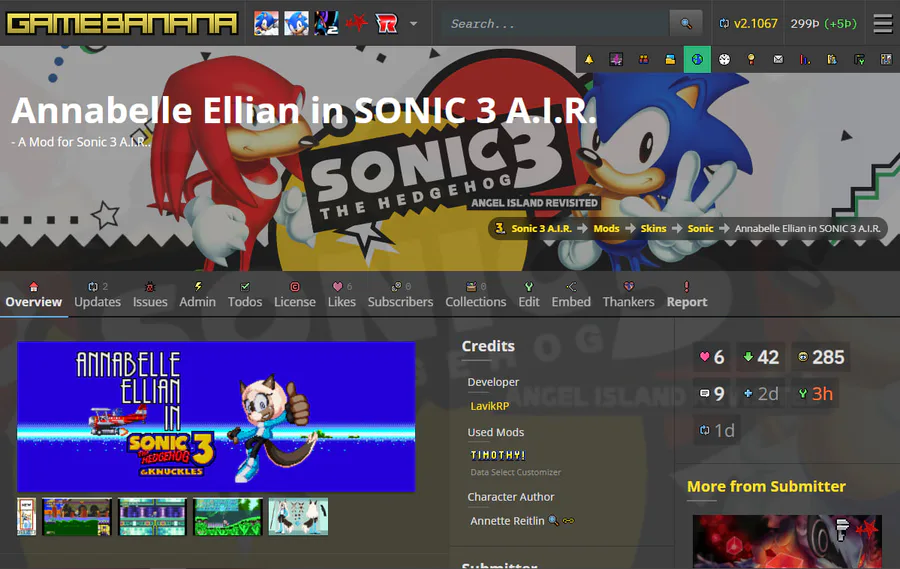Screen dimensions: 900x569
Task: Click the 'Annette Reitlin' author name
Action: click(507, 521)
